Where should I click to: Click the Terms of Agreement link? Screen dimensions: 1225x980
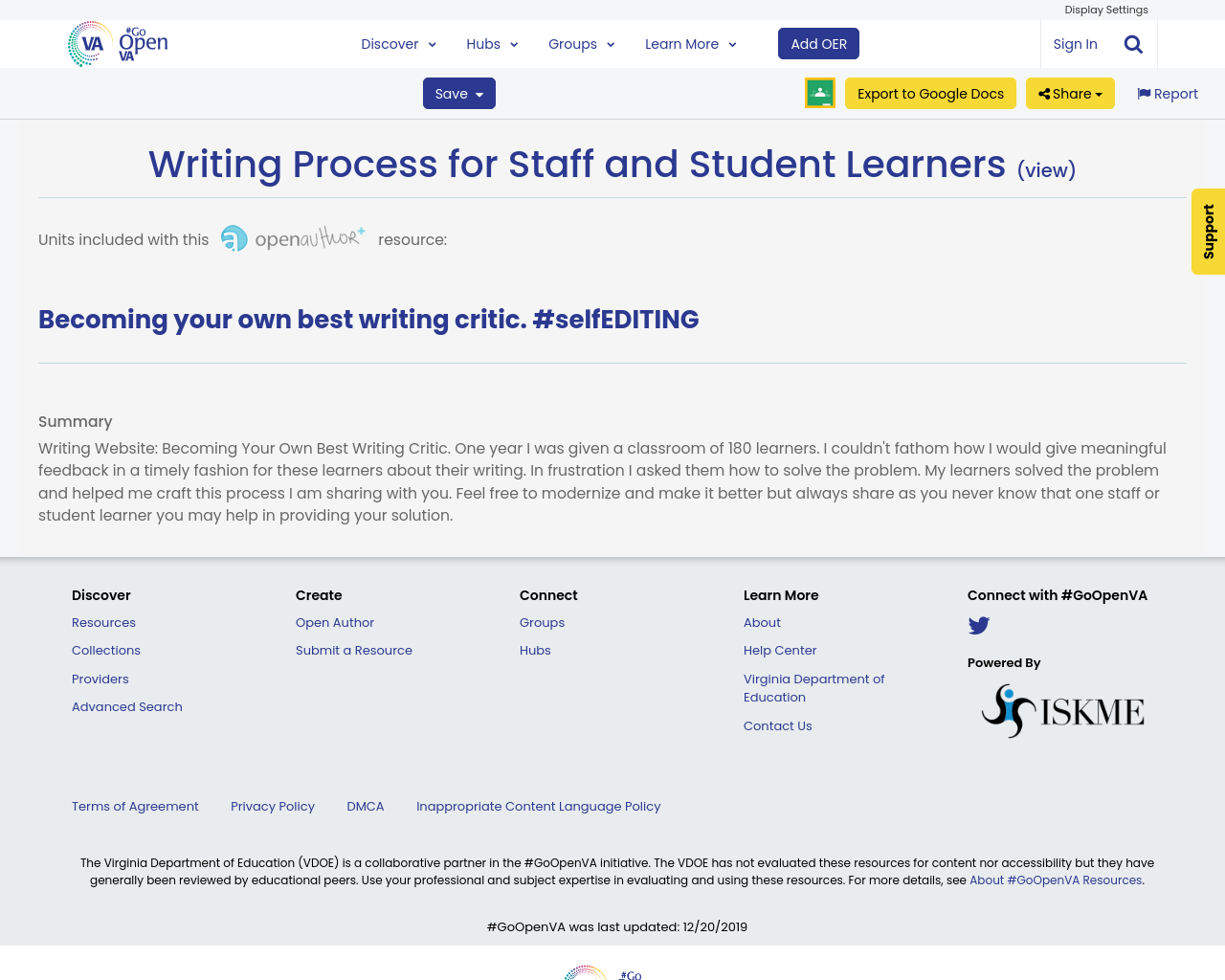pyautogui.click(x=135, y=805)
